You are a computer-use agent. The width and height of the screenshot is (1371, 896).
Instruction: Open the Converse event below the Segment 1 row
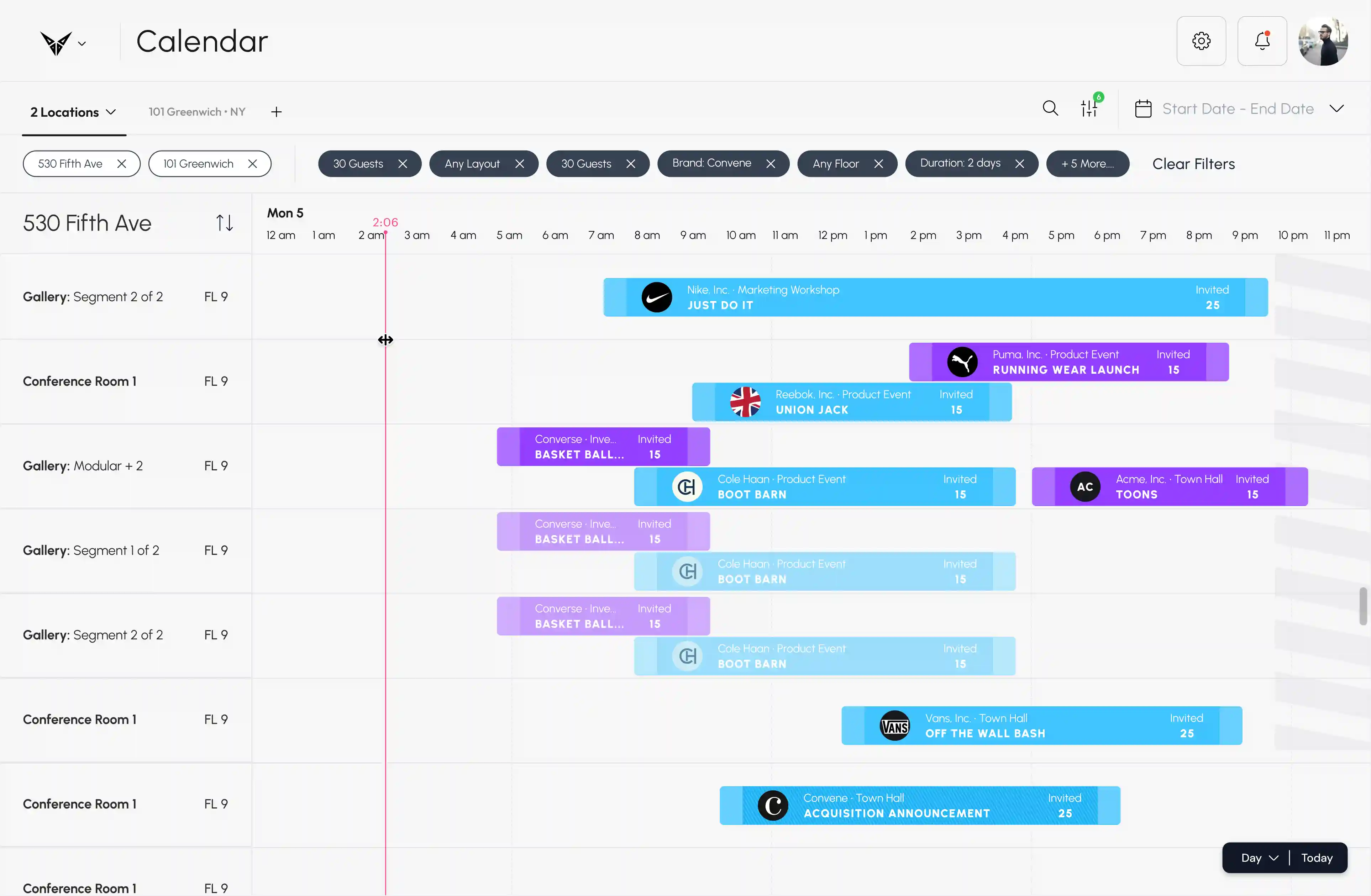click(603, 616)
